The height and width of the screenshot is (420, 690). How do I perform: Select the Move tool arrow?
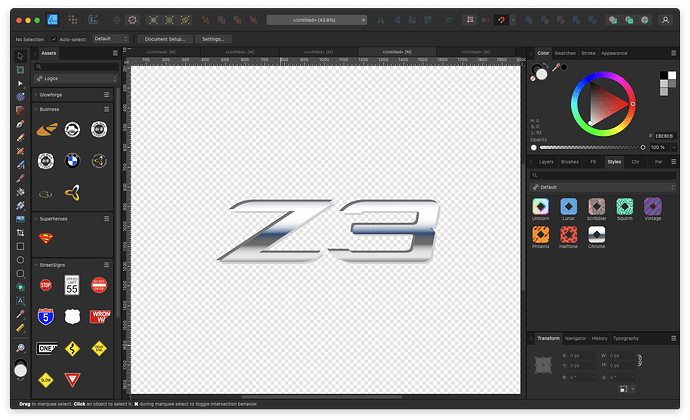click(20, 56)
